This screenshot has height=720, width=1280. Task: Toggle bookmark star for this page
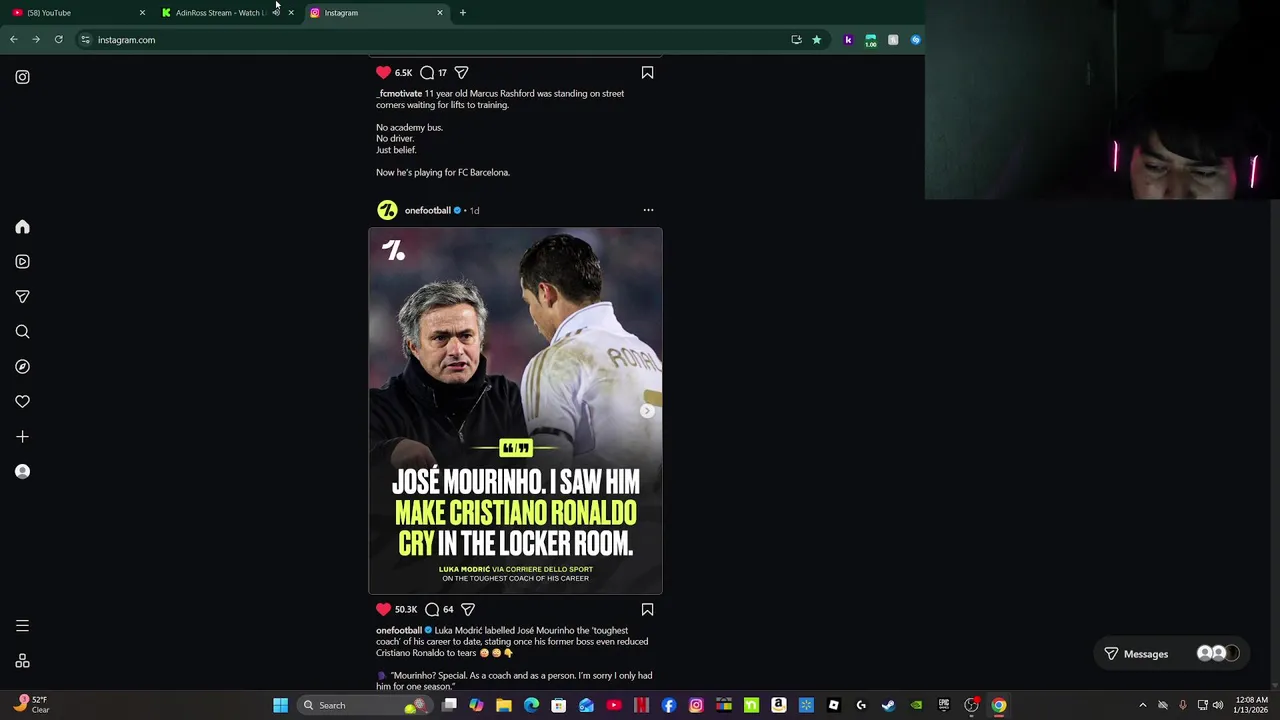click(816, 40)
